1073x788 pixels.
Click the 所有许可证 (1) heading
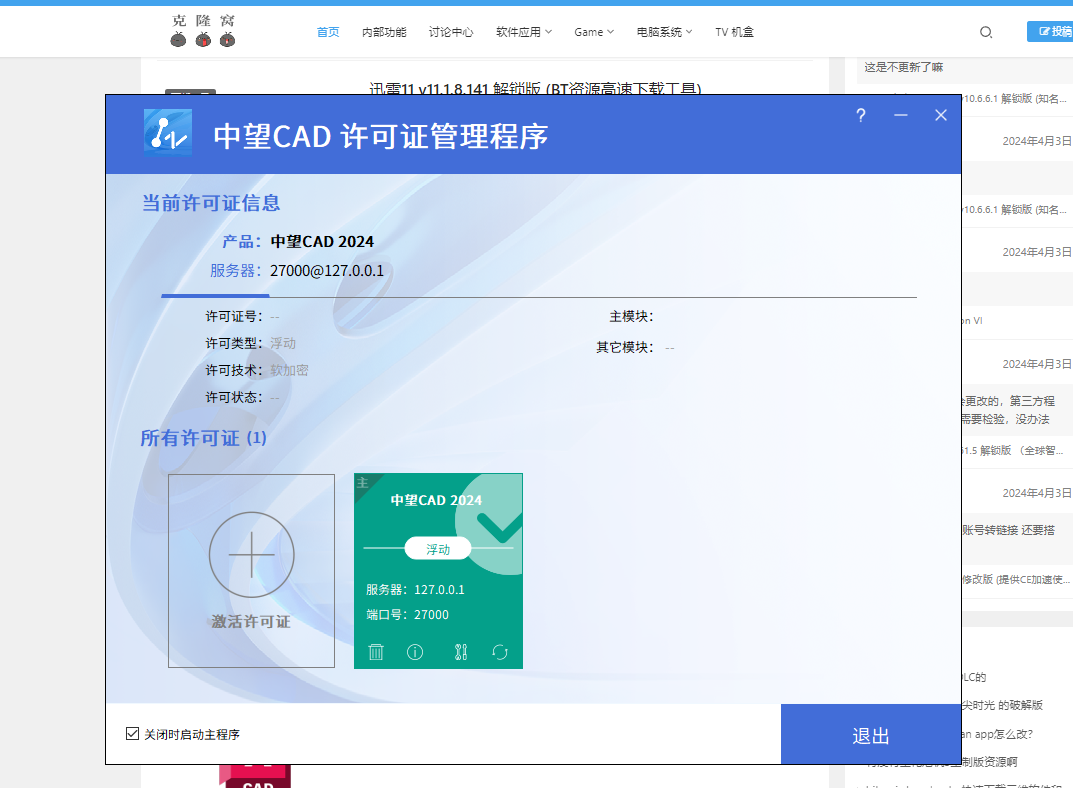click(203, 438)
